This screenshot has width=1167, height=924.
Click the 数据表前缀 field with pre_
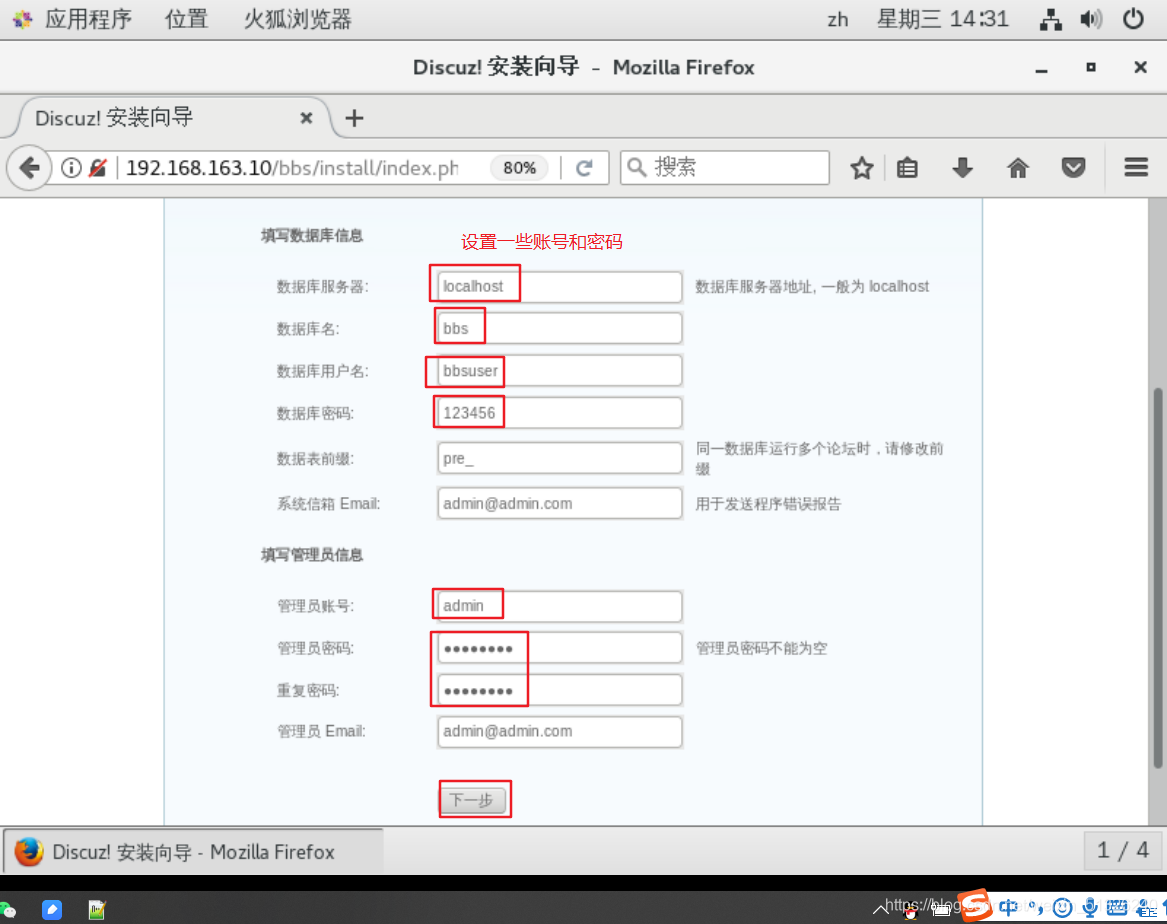[559, 458]
